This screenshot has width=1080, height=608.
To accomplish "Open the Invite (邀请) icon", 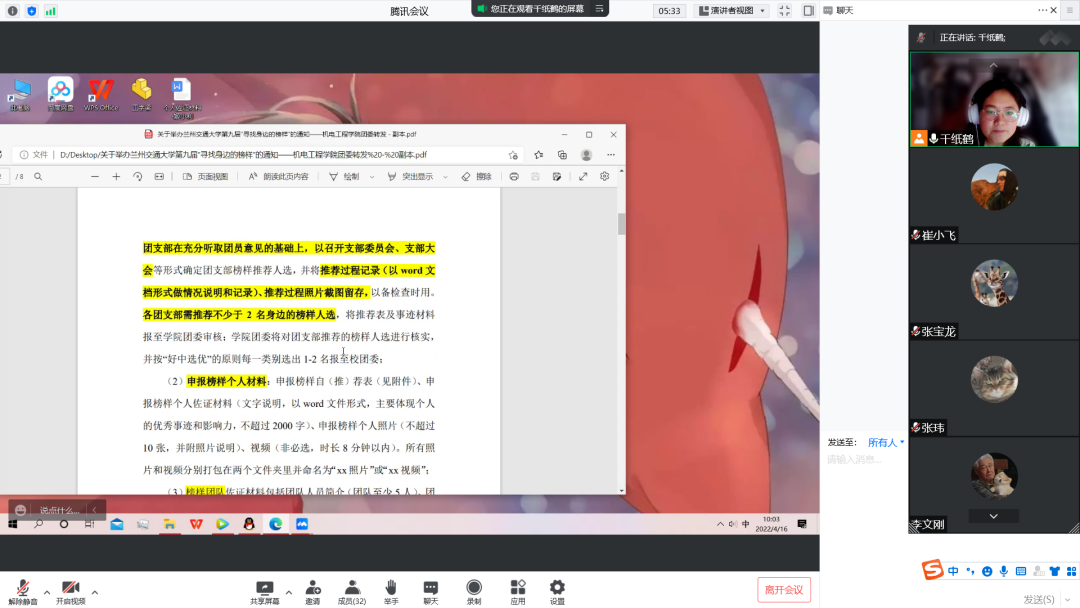I will pos(313,588).
